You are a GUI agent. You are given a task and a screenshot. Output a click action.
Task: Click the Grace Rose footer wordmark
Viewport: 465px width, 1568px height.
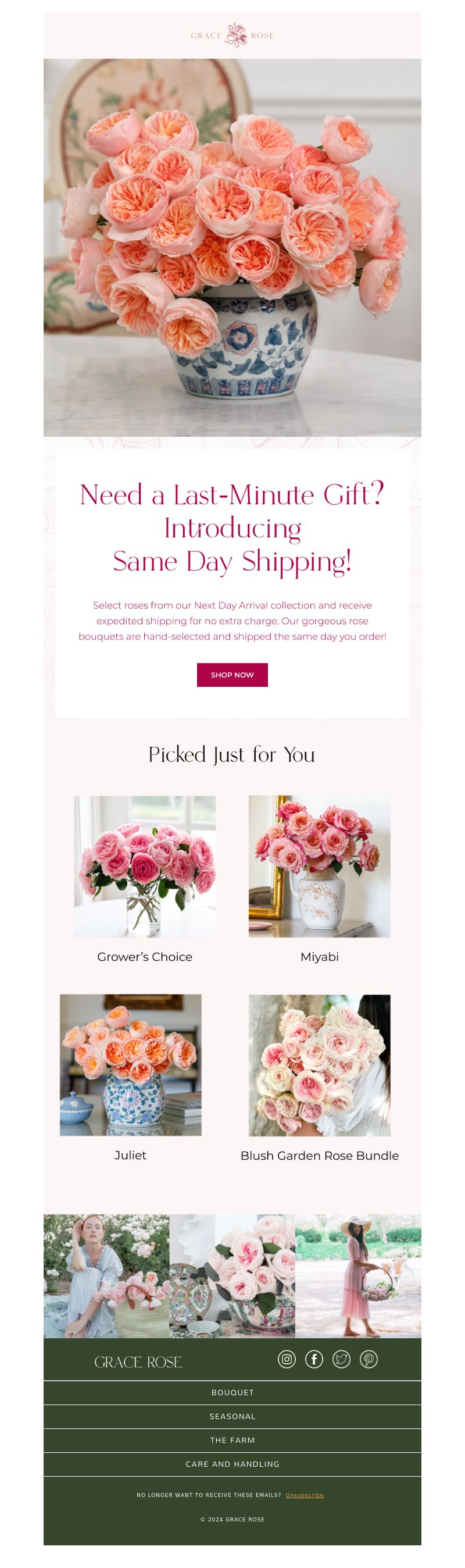(138, 1362)
